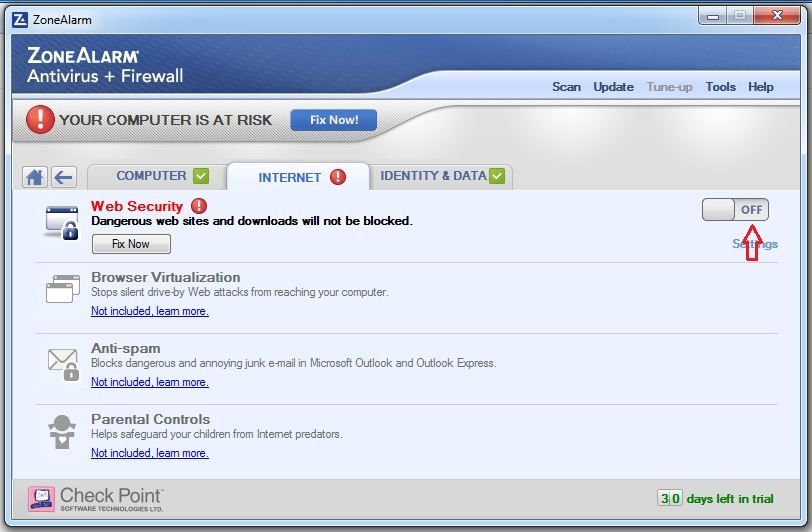
Task: Click the Web Security heading
Action: tap(137, 206)
